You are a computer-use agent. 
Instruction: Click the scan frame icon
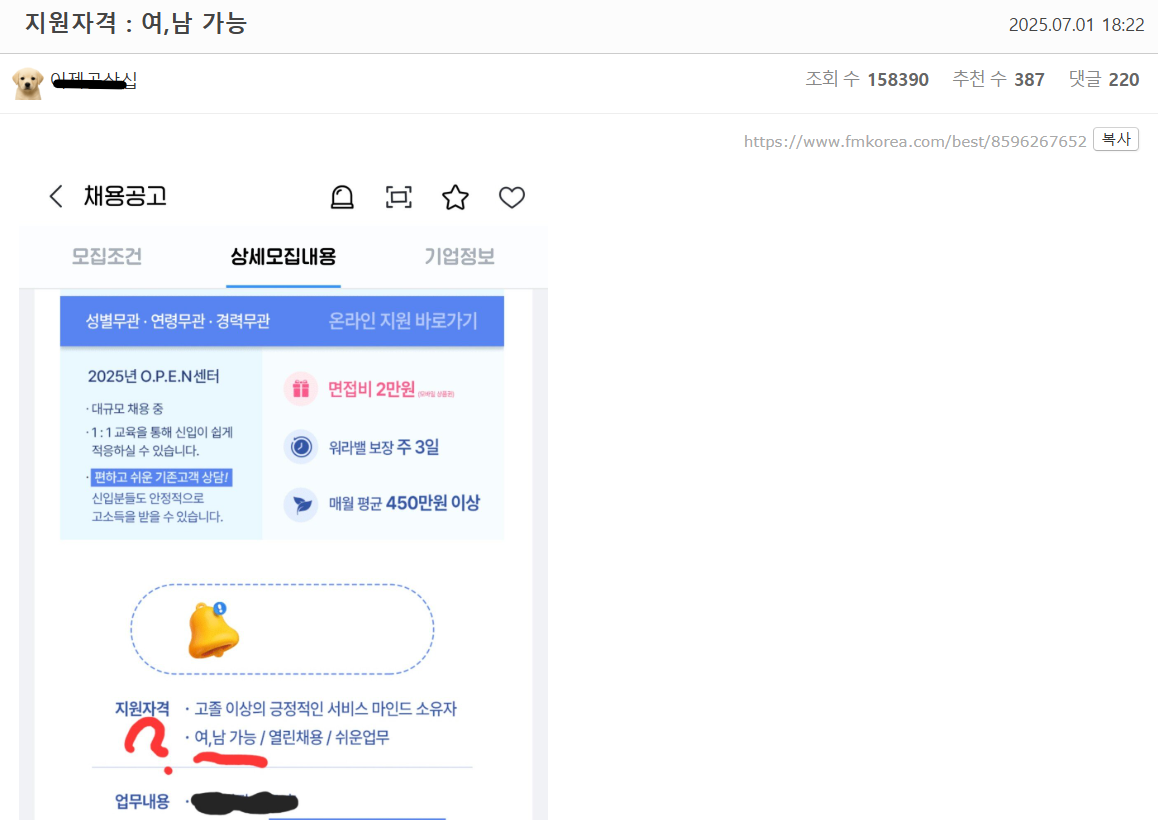tap(399, 198)
